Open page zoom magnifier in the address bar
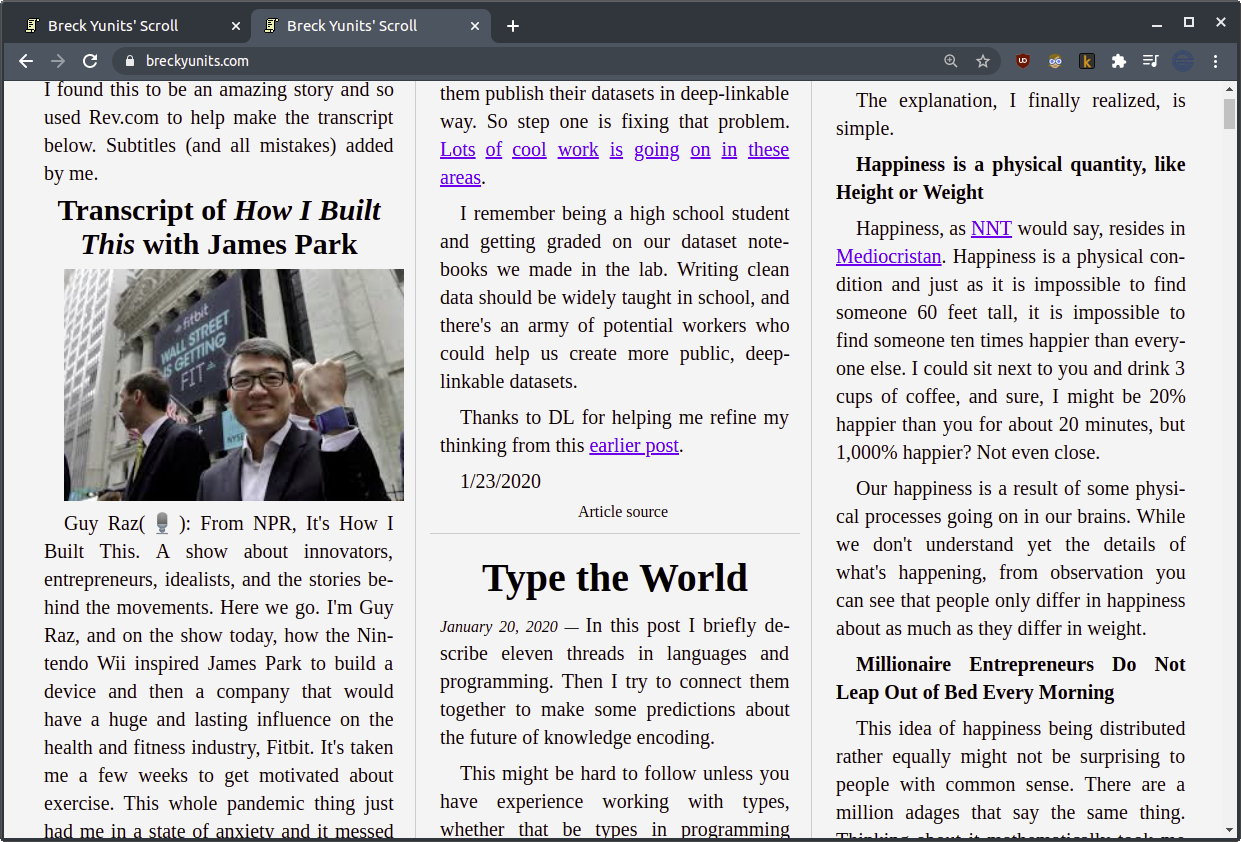Screen dimensions: 1241x842 pyautogui.click(x=949, y=61)
